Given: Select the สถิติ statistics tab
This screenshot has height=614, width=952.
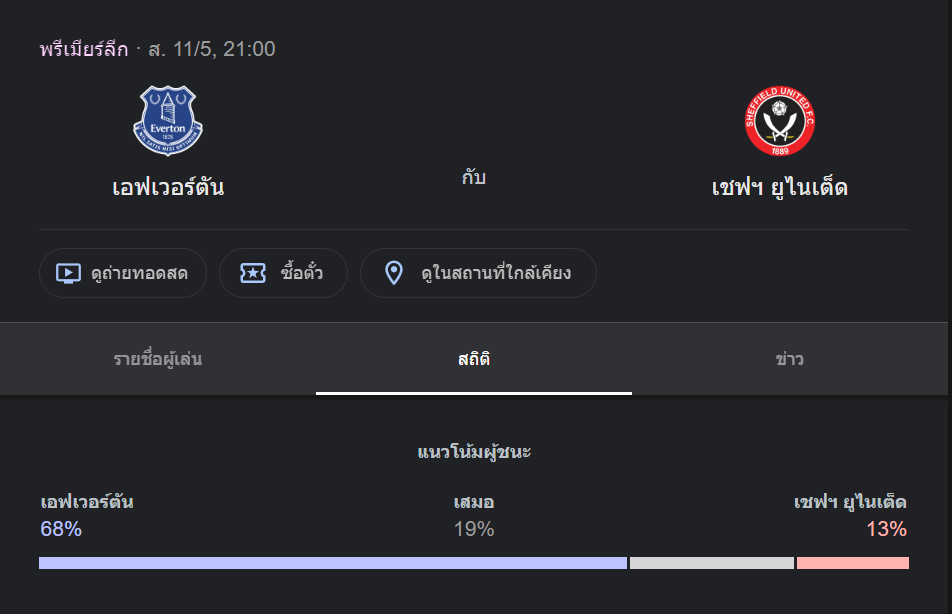Looking at the screenshot, I should [x=474, y=359].
